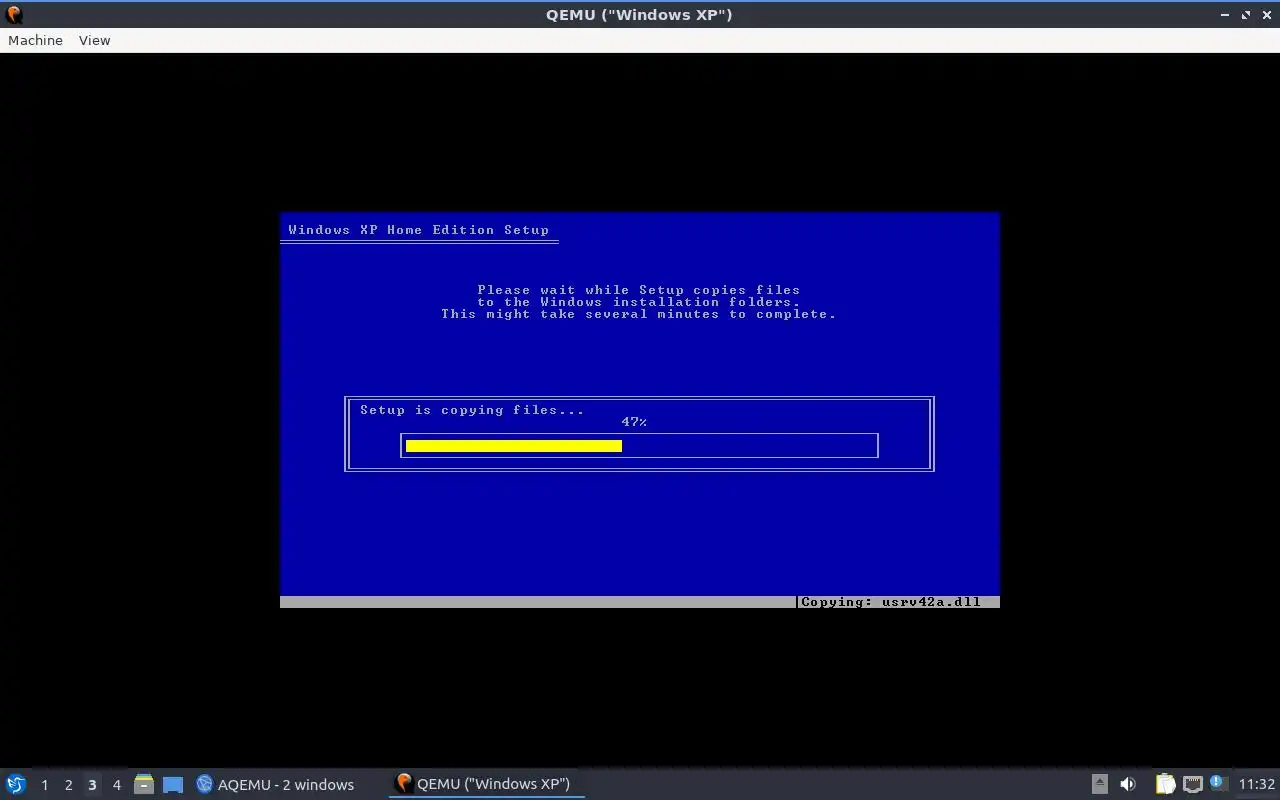
Task: Click the QEMU logo in title bar
Action: pyautogui.click(x=13, y=14)
